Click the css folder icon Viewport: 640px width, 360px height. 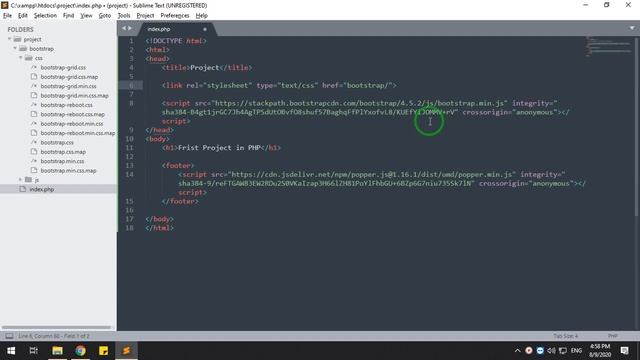28,58
